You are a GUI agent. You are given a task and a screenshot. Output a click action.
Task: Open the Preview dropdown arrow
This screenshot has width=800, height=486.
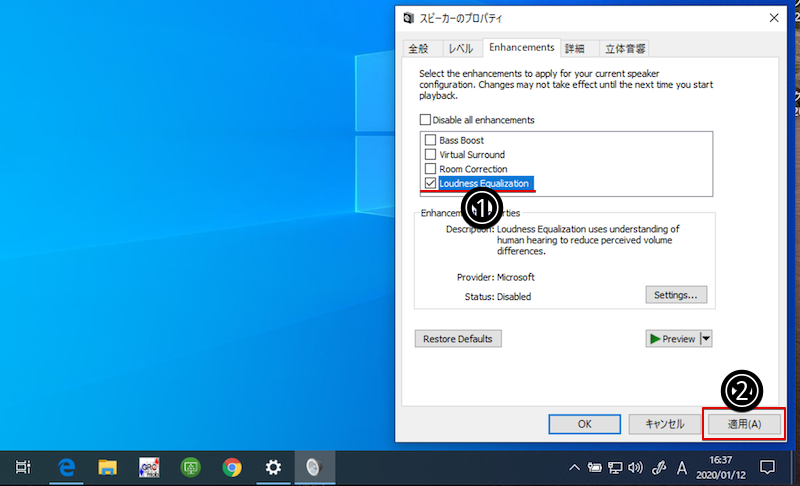(x=707, y=339)
